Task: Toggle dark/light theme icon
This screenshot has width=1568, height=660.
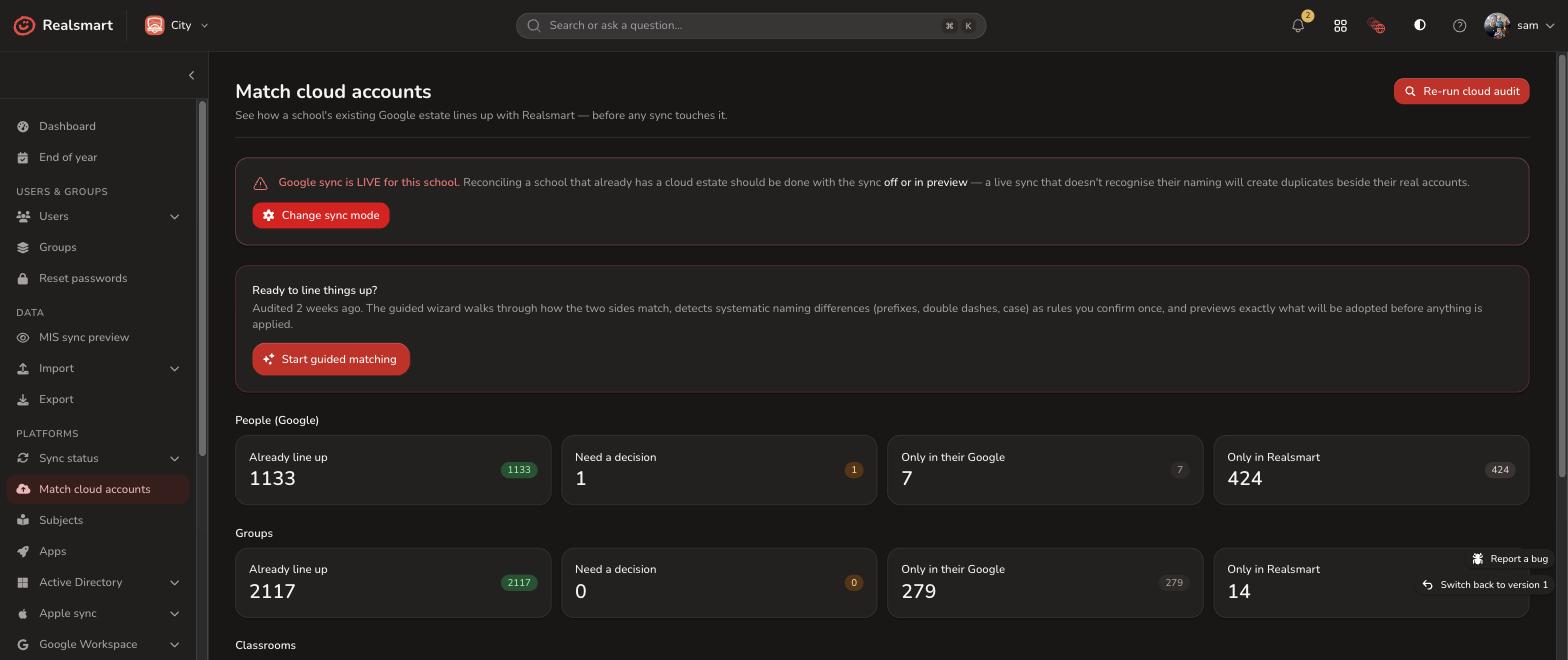Action: click(1419, 25)
